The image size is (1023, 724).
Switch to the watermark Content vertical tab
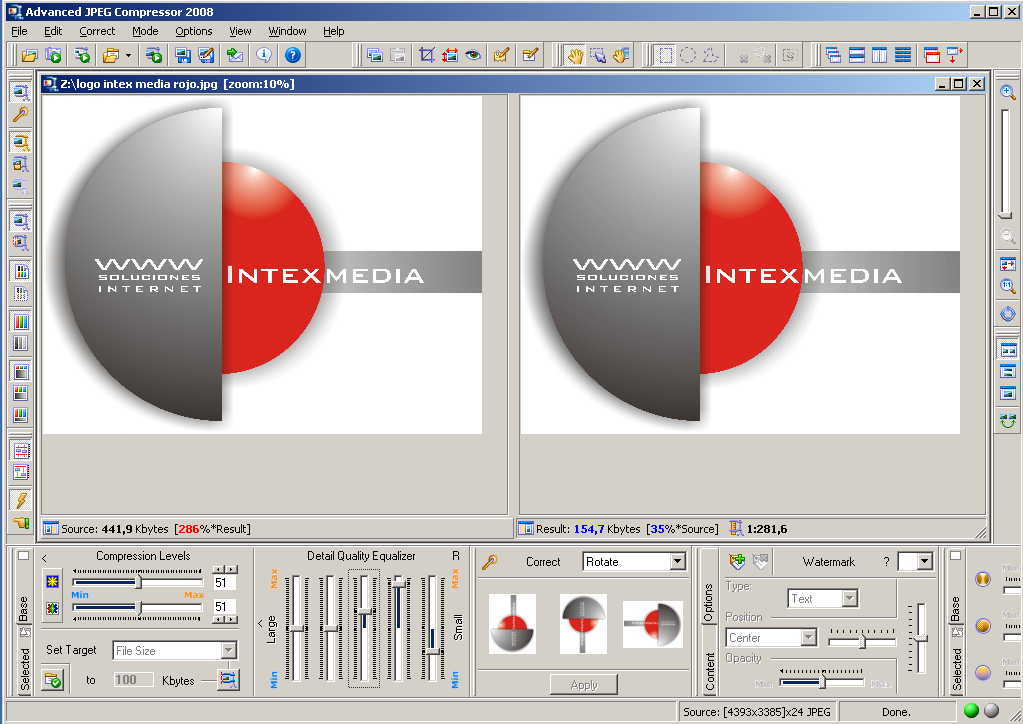709,671
